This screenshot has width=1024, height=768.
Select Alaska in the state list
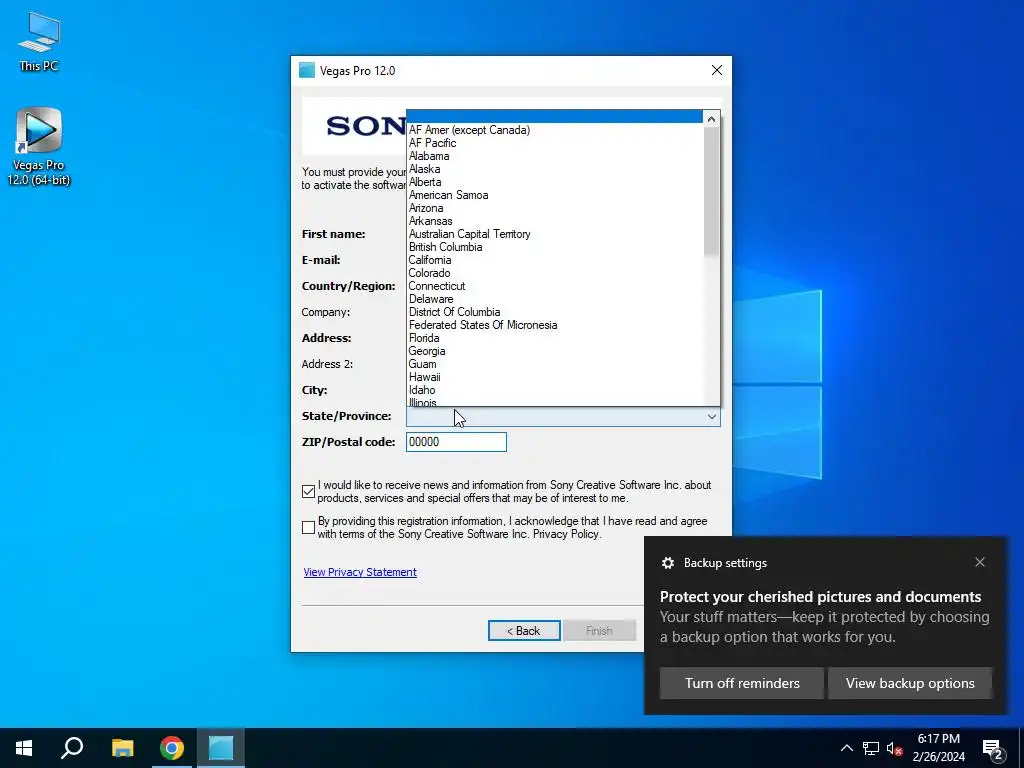(554, 169)
